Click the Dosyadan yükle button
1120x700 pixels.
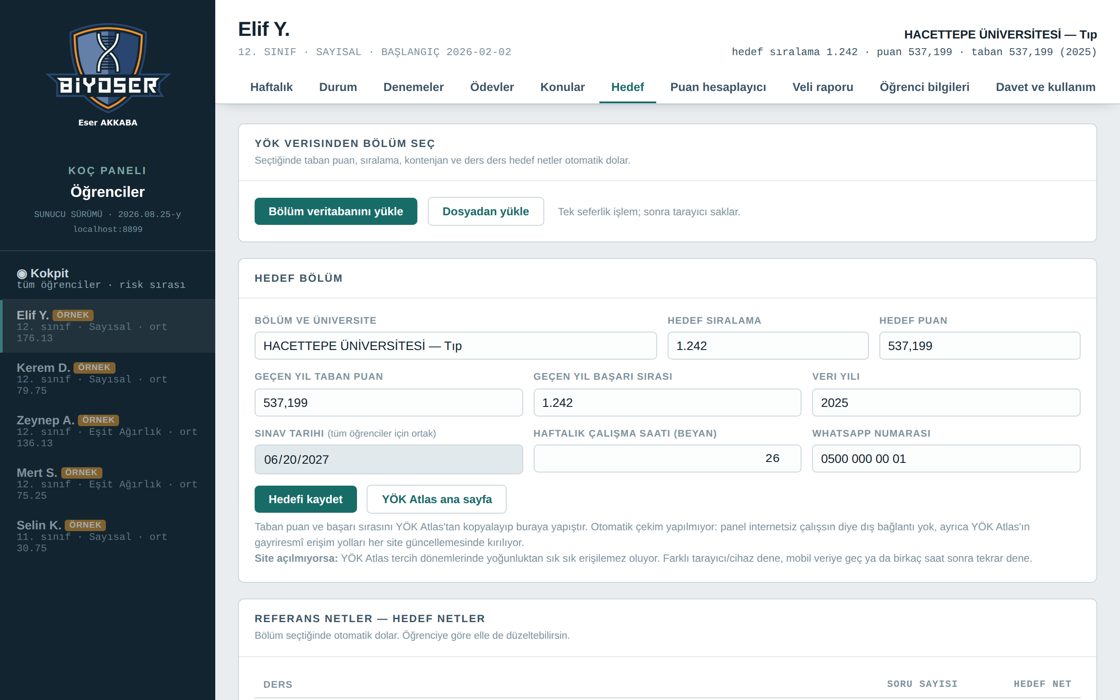point(486,211)
